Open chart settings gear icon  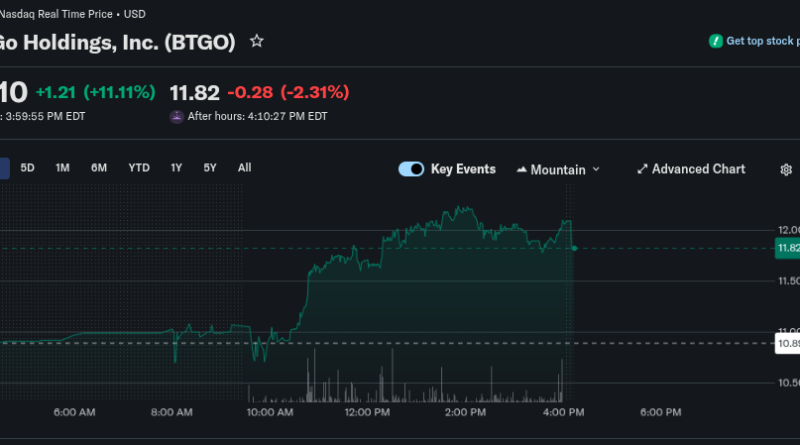pos(786,170)
